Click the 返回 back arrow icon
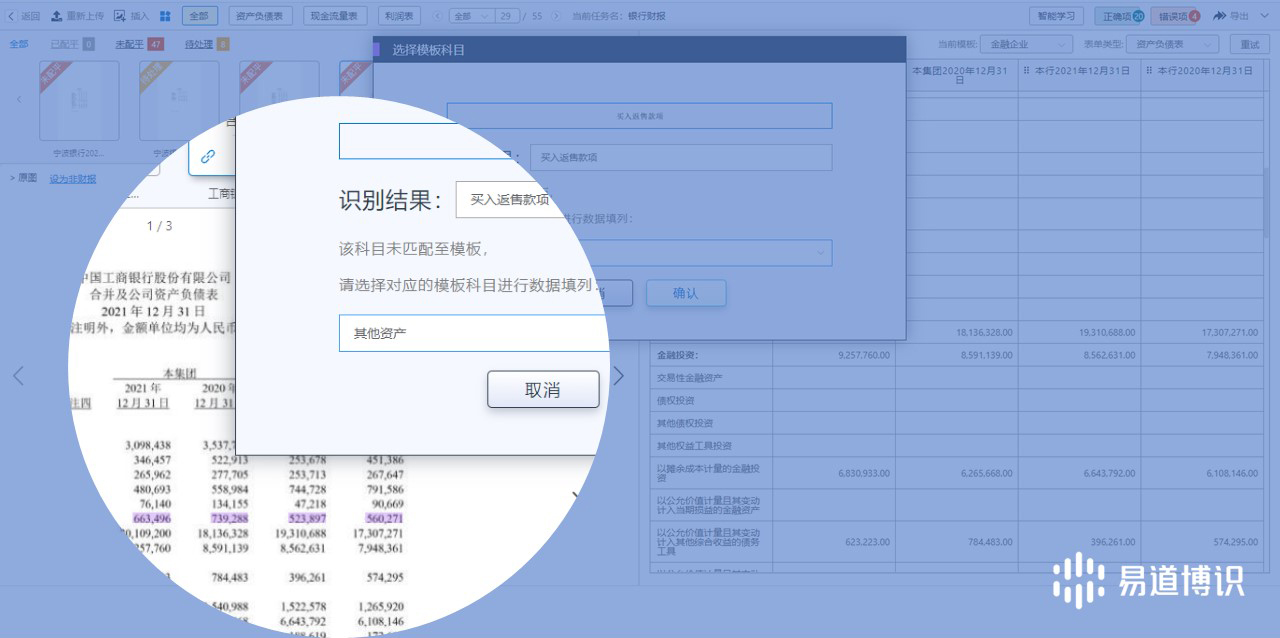Image resolution: width=1280 pixels, height=638 pixels. (11, 16)
